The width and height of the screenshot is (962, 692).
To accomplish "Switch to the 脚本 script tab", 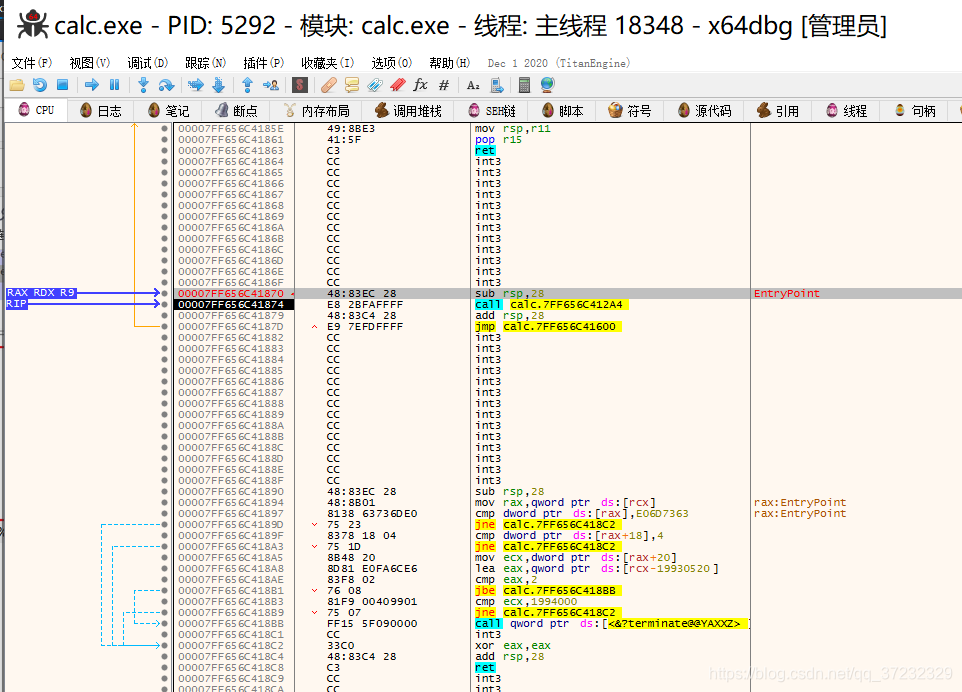I will click(x=563, y=111).
